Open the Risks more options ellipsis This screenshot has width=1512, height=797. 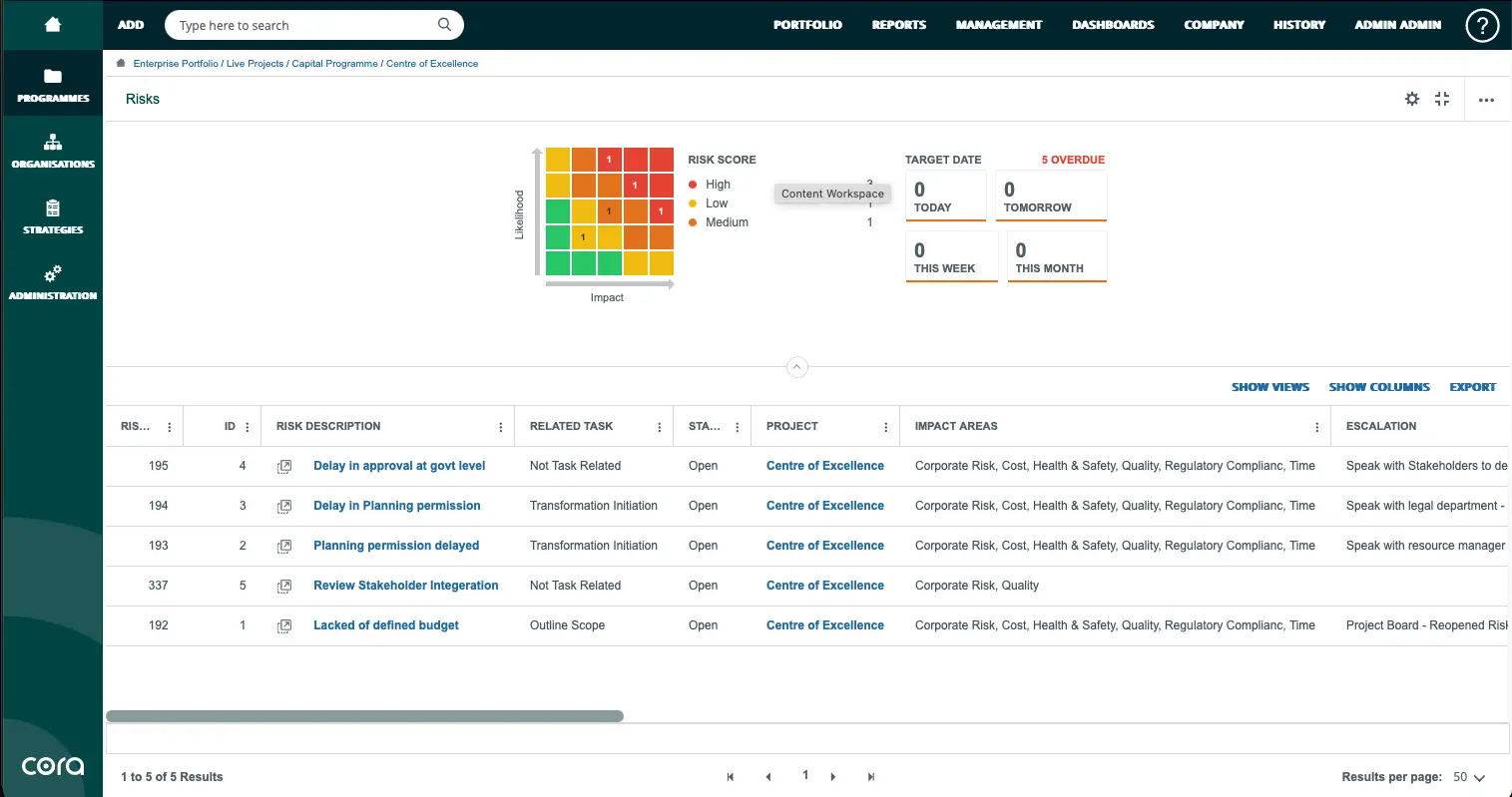(1486, 100)
